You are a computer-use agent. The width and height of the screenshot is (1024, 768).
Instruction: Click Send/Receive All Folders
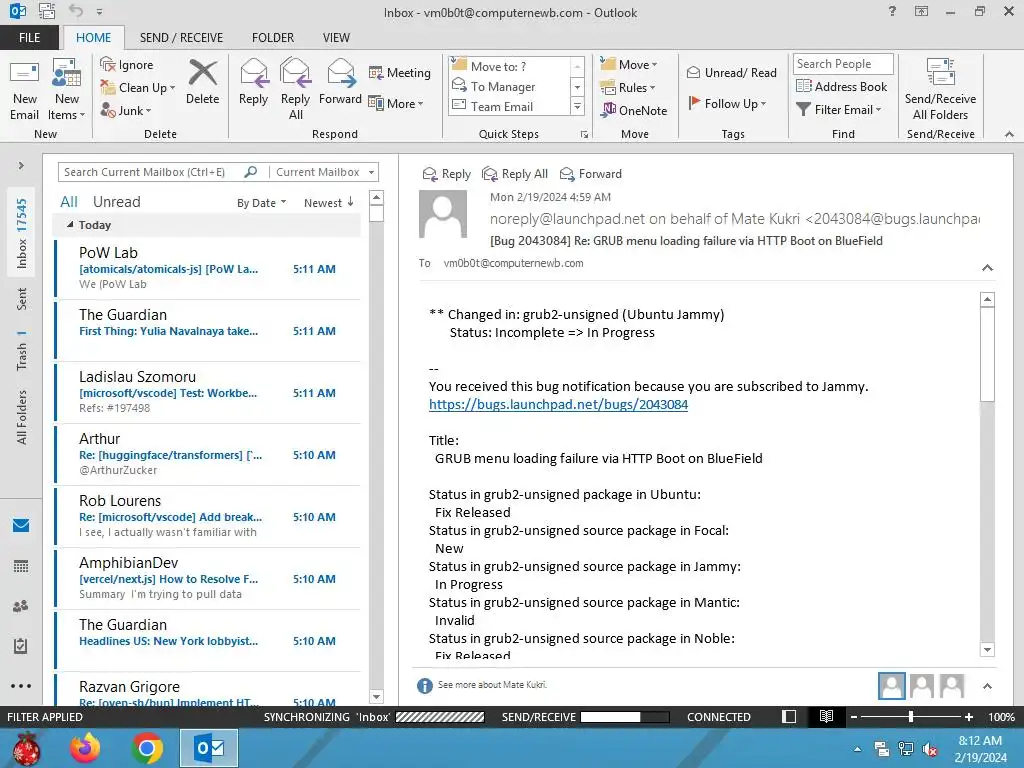tap(940, 90)
